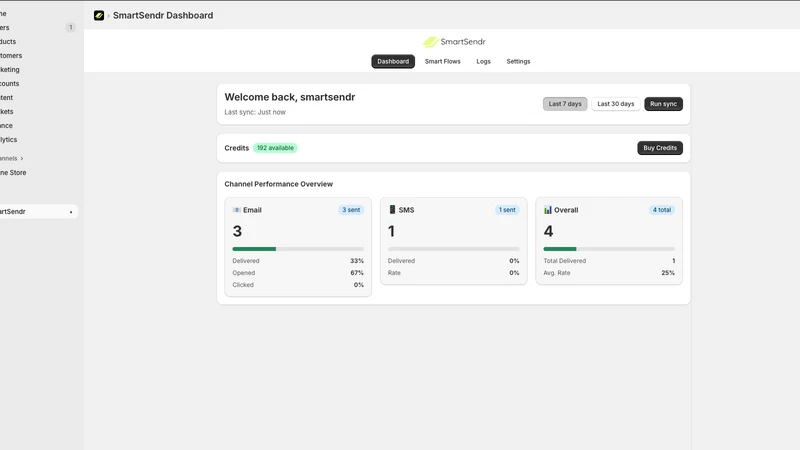Click the Overall card bar chart icon
The image size is (800, 450).
pyautogui.click(x=547, y=210)
